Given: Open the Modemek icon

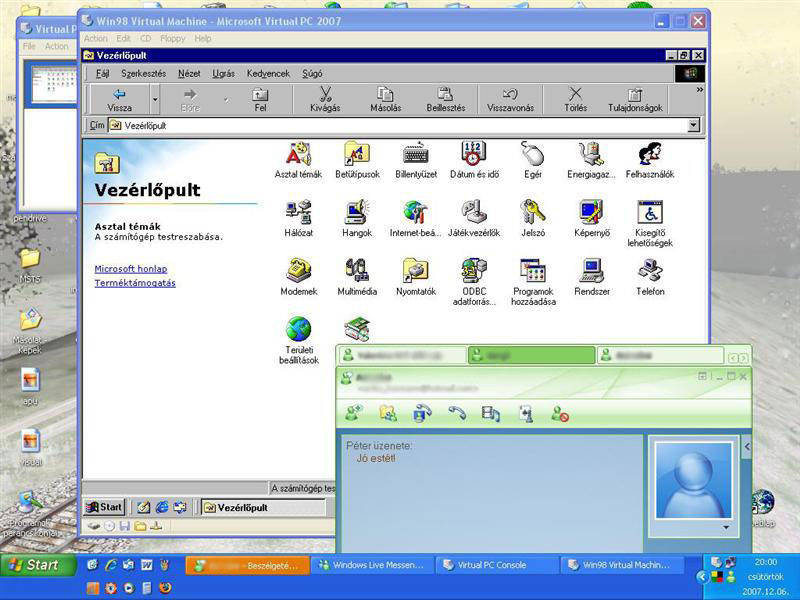Looking at the screenshot, I should pyautogui.click(x=298, y=278).
